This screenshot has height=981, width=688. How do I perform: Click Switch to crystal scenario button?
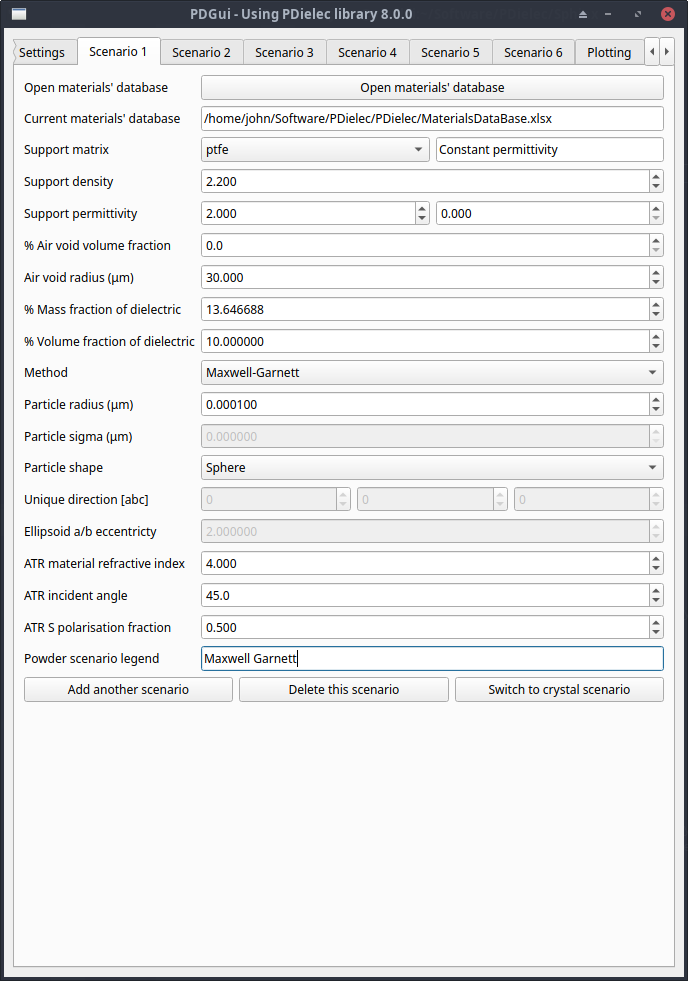click(x=559, y=689)
